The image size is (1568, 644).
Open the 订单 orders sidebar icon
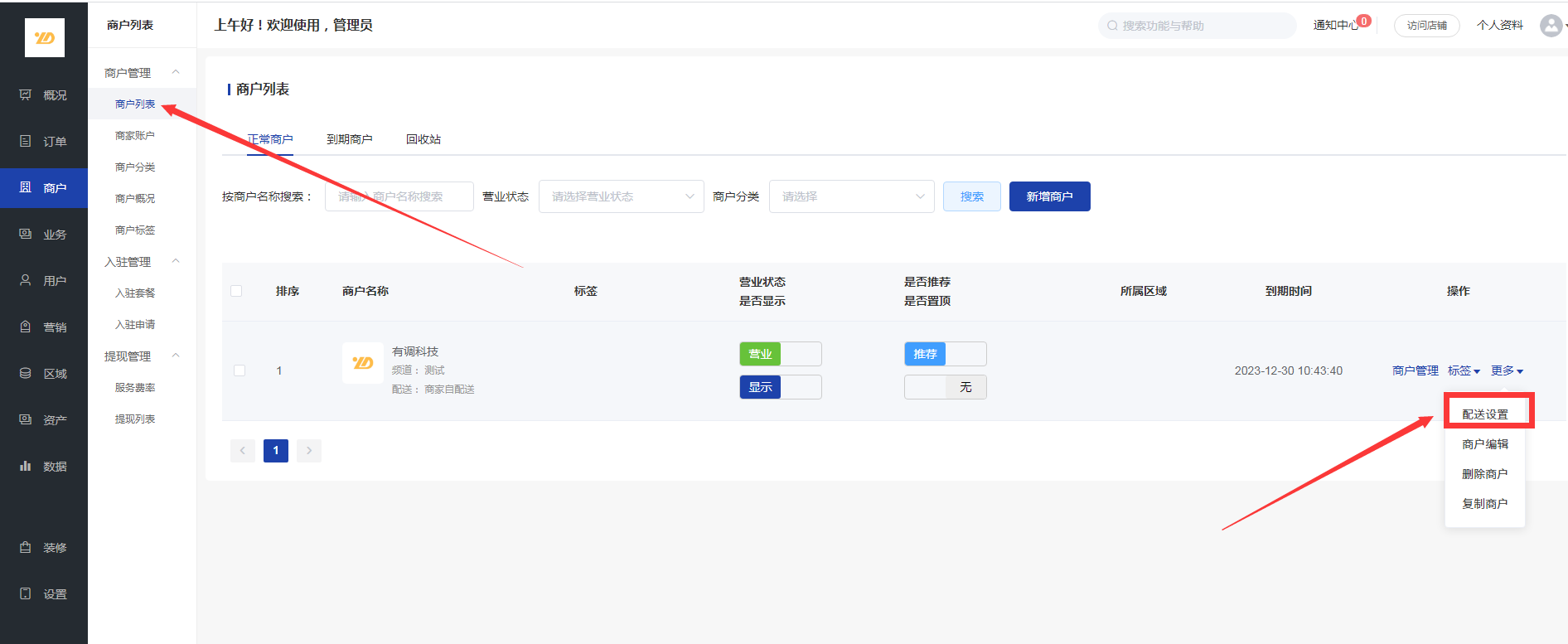pos(26,141)
